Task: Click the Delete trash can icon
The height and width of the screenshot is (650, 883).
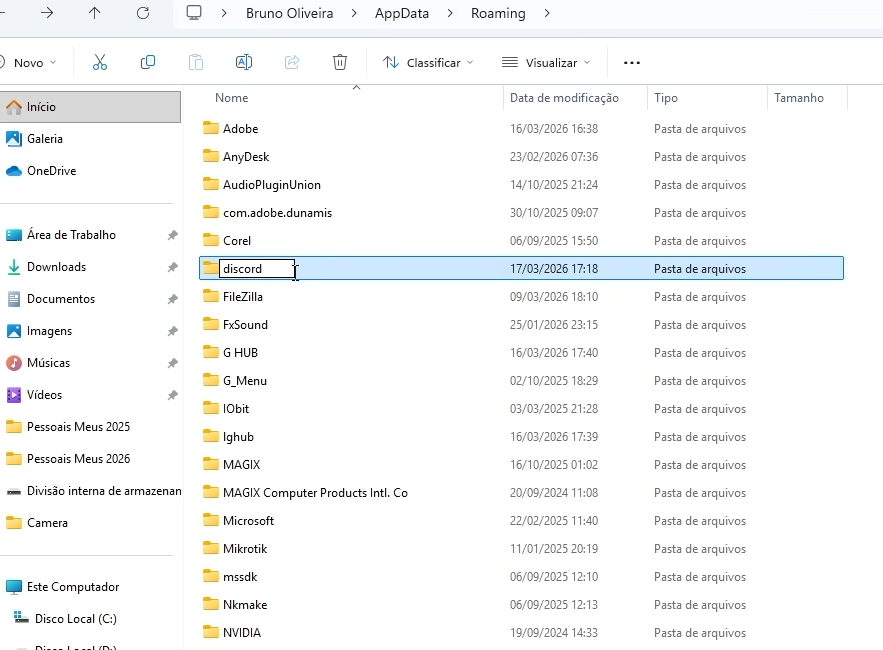Action: point(340,63)
